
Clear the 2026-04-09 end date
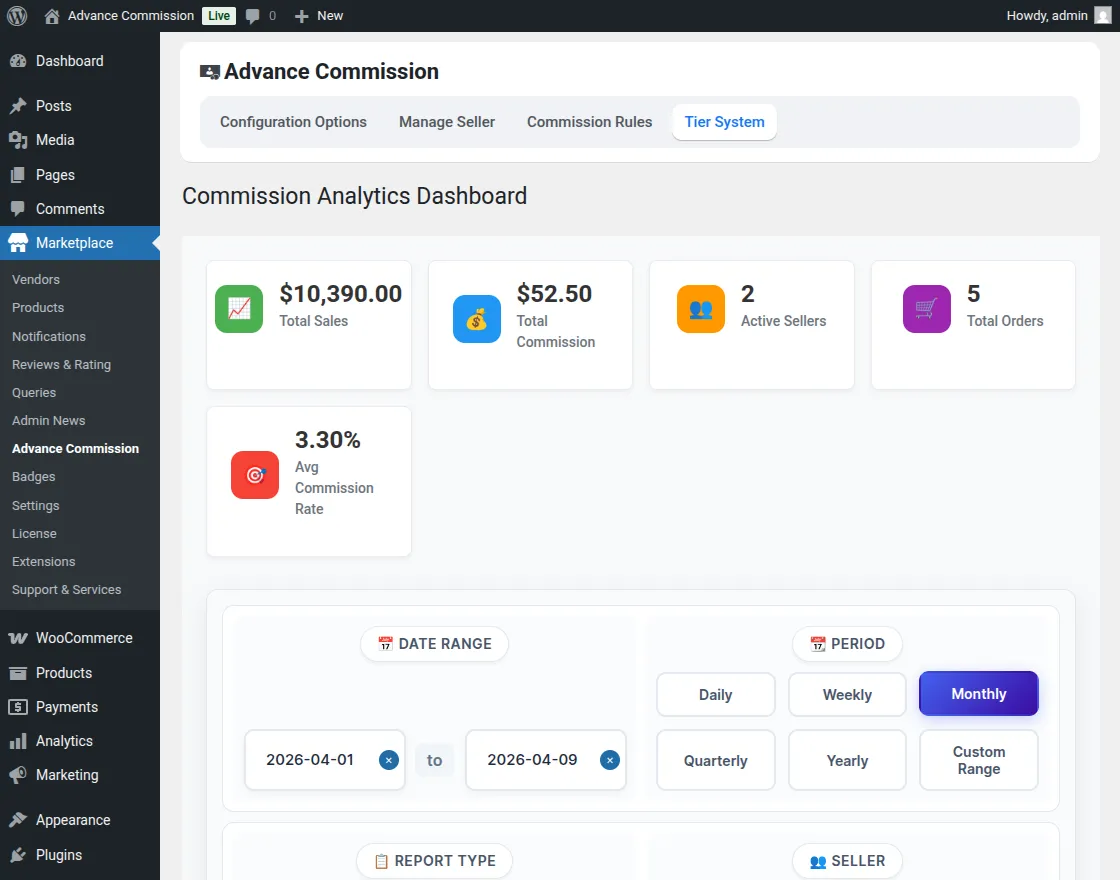pos(610,760)
